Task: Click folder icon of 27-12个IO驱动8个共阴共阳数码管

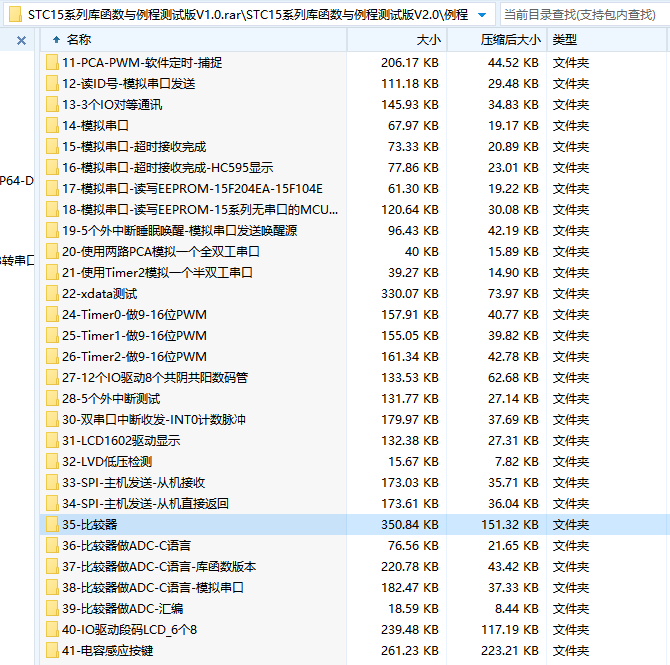Action: [52, 378]
